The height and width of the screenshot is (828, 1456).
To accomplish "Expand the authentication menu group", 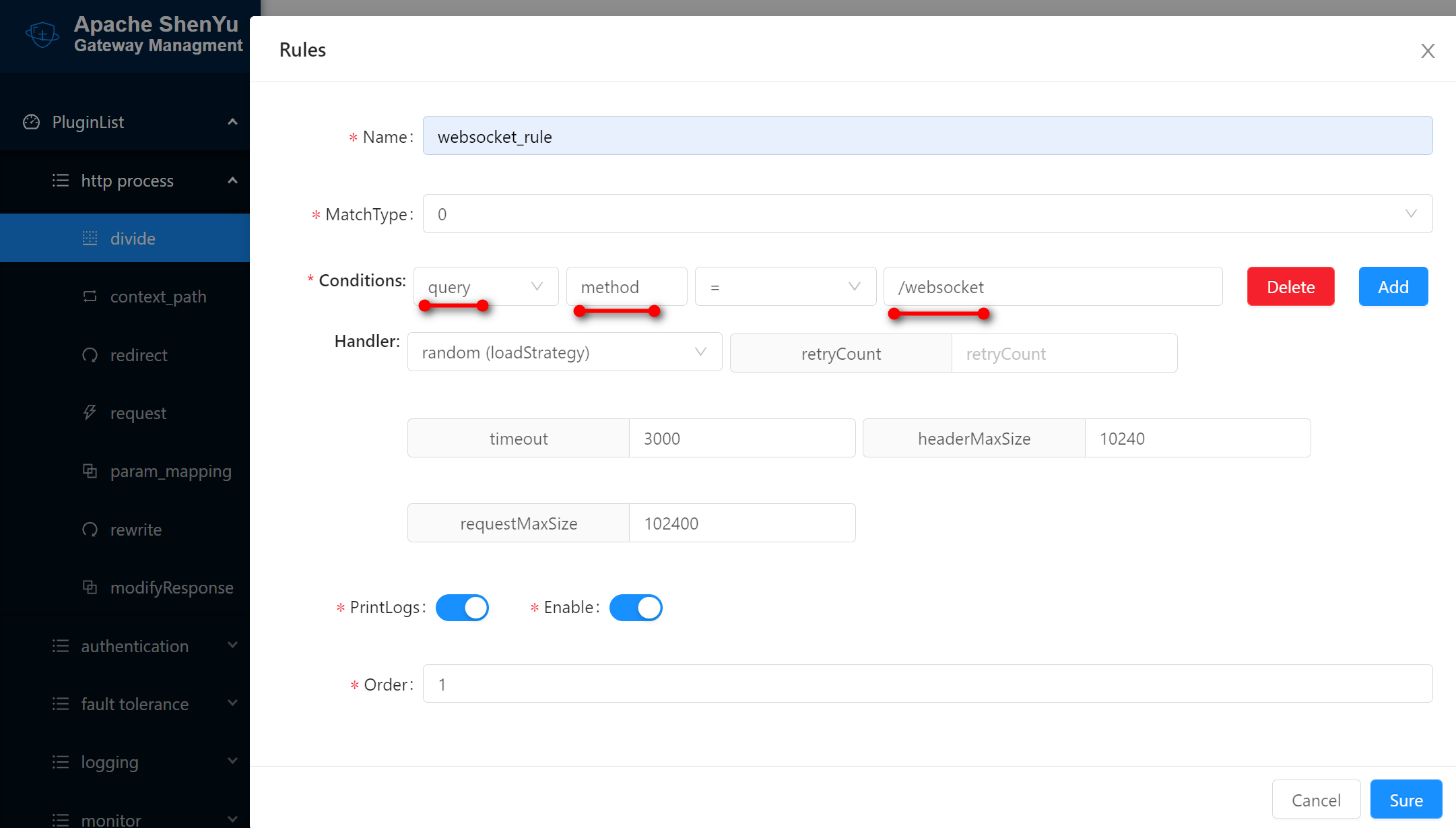I will click(x=135, y=646).
